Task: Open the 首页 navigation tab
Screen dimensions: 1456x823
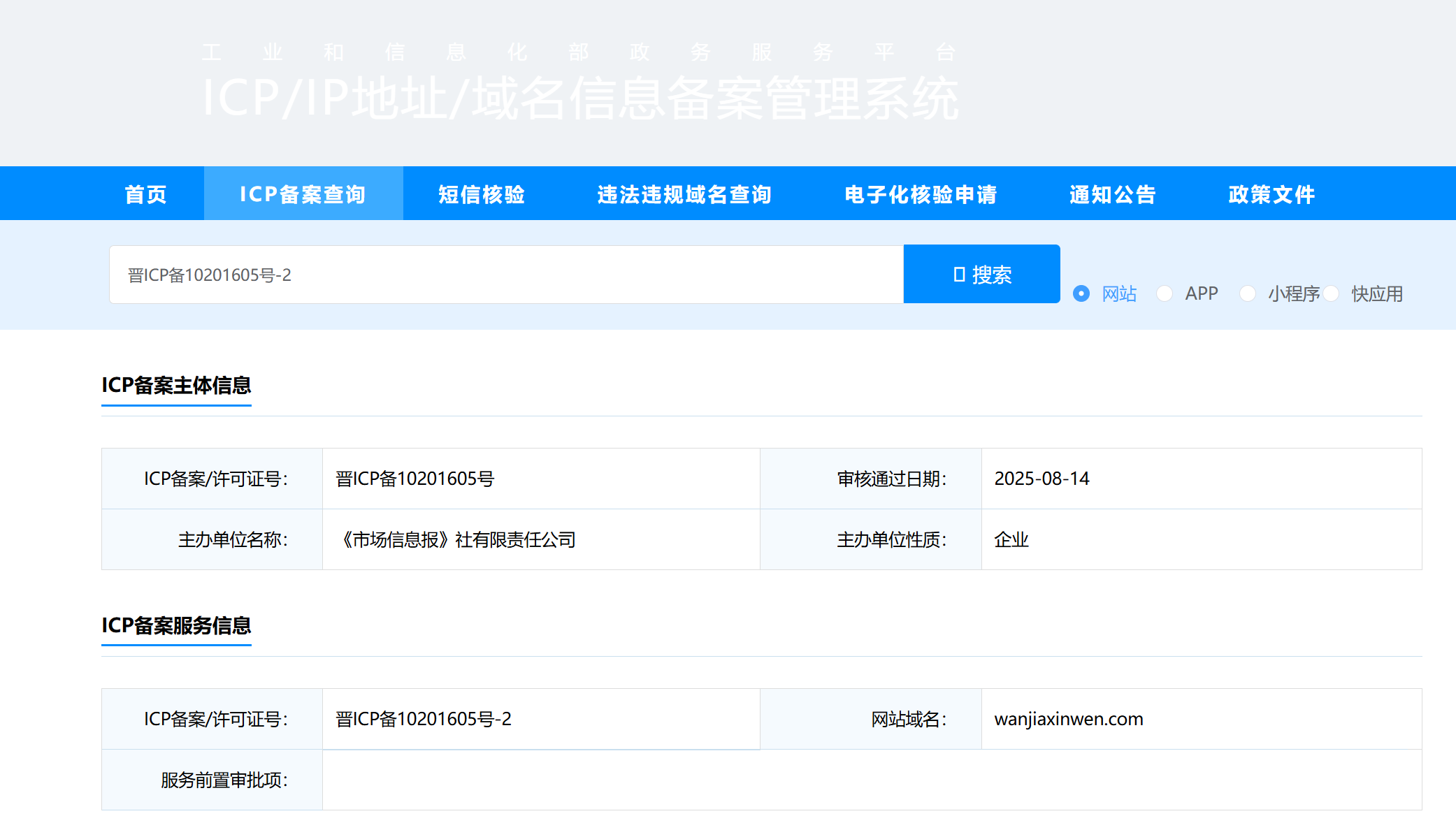Action: [145, 194]
